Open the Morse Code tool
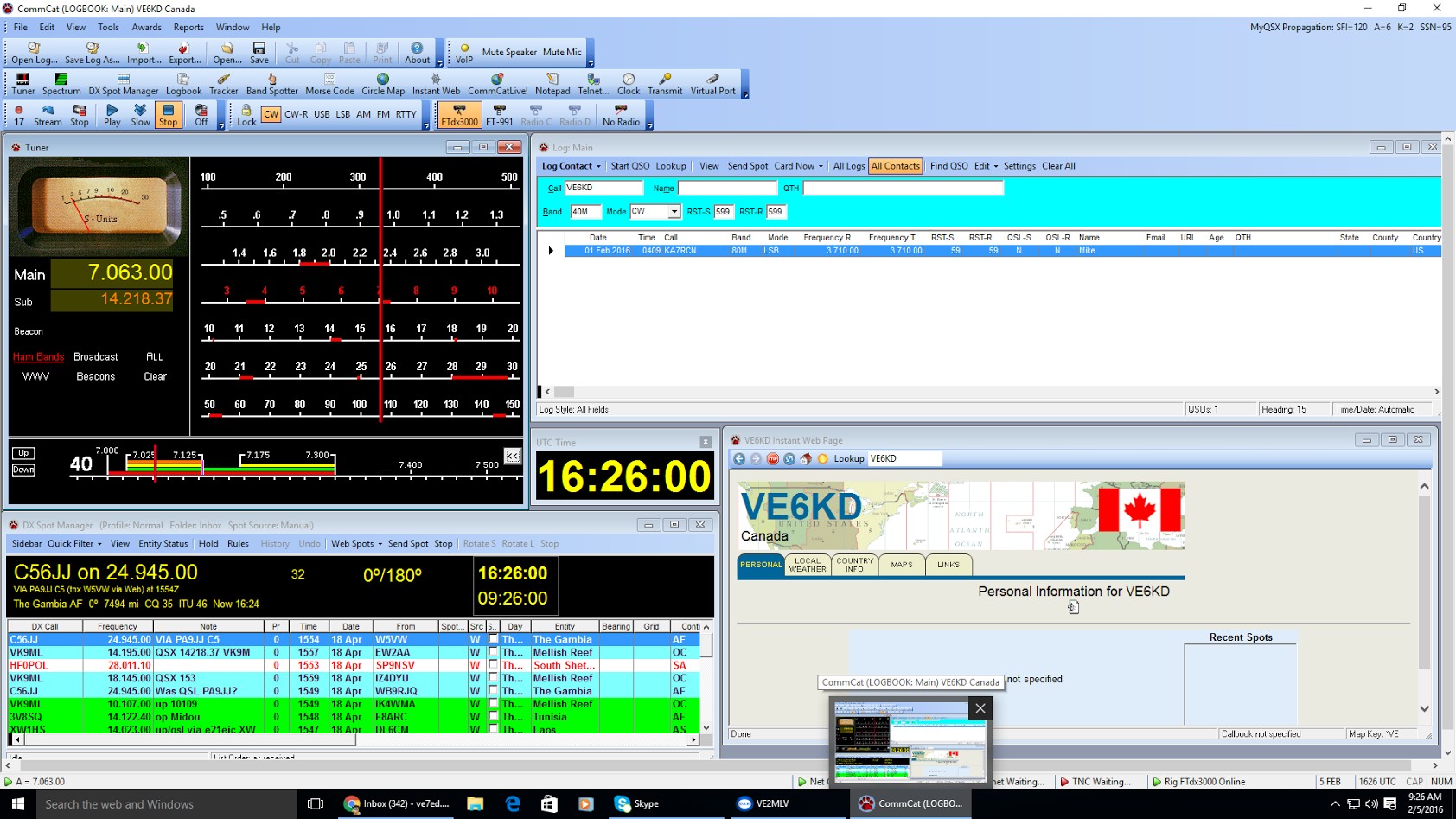Viewport: 1456px width, 819px height. 329,83
